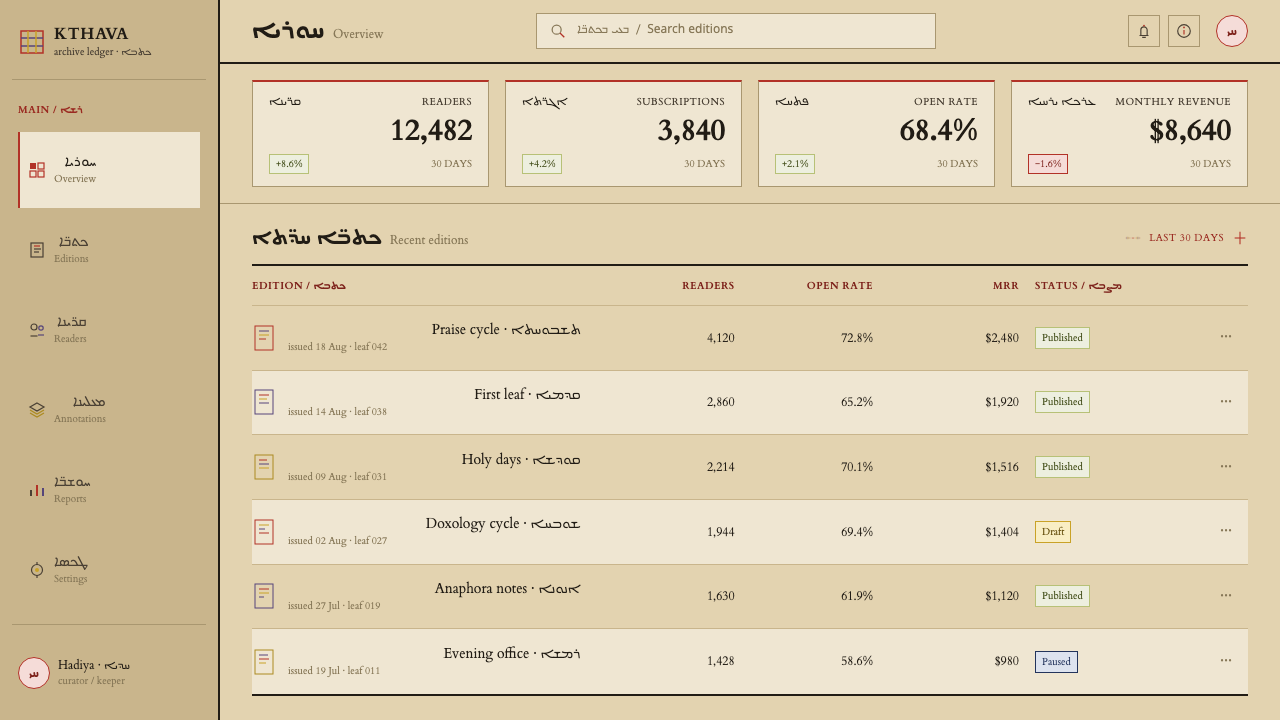Click the Evening office edition document icon
Image resolution: width=1280 pixels, height=720 pixels.
point(264,661)
